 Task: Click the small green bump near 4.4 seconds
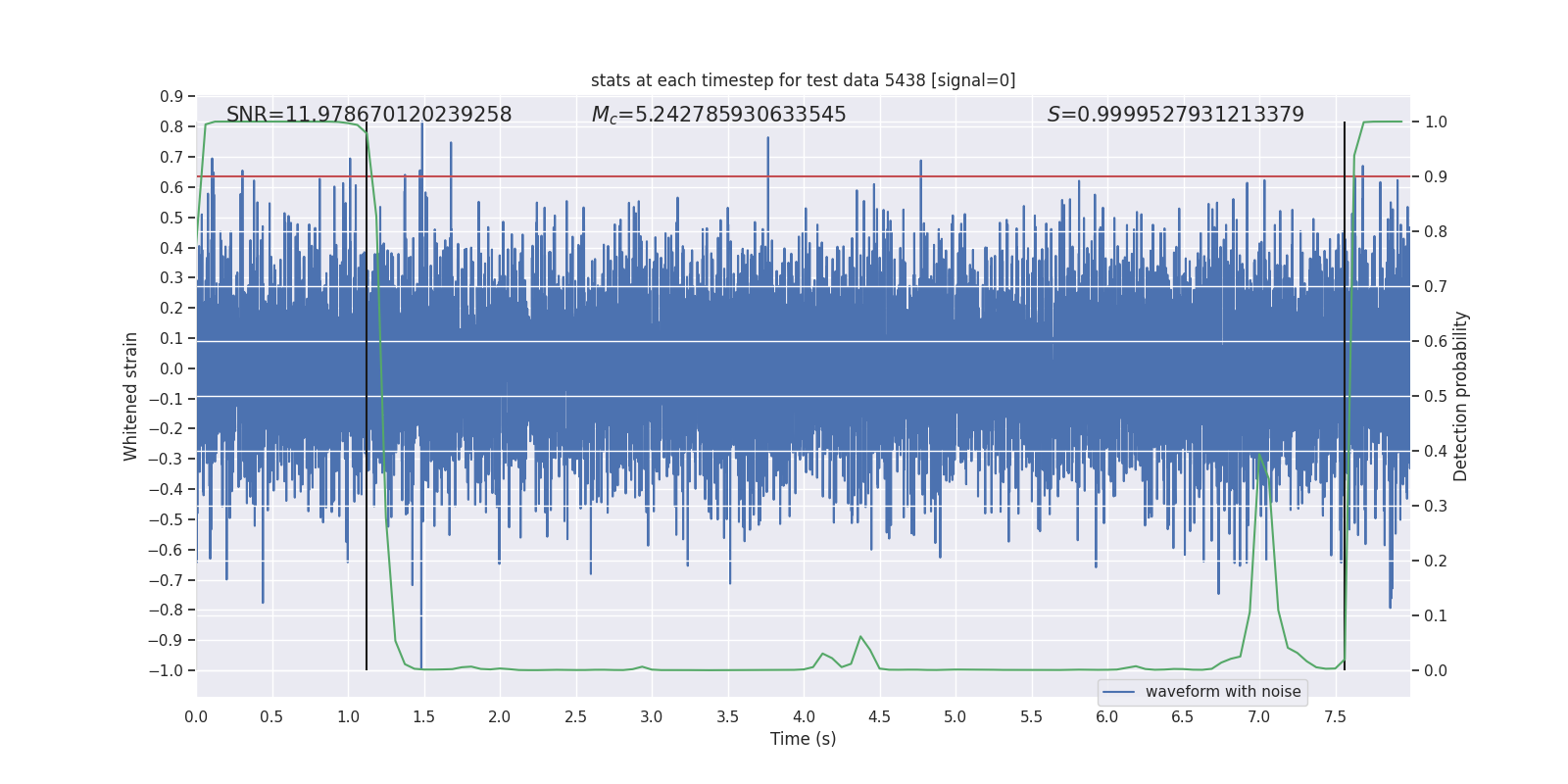point(860,638)
